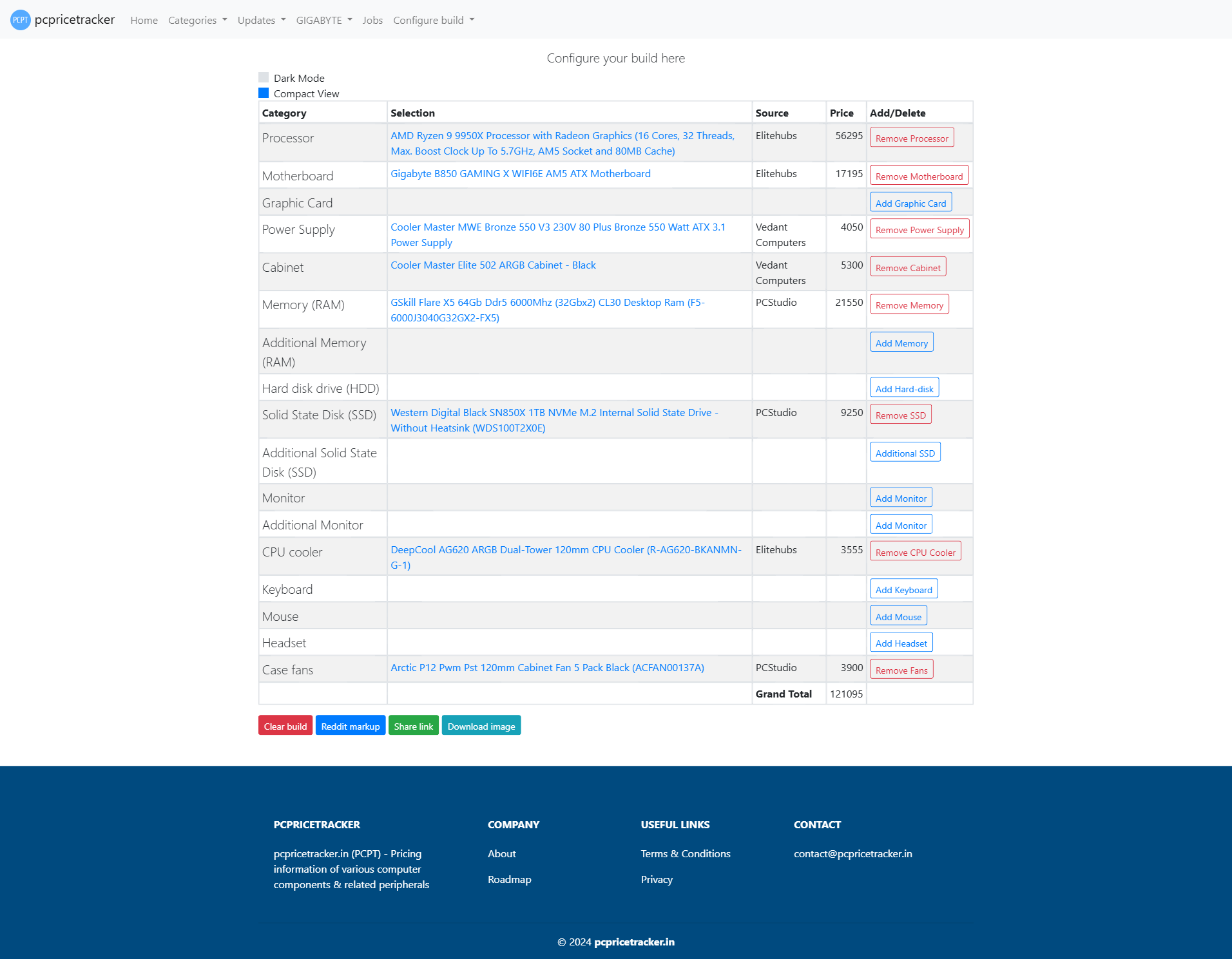Click the cabinet price 5300

(x=852, y=265)
